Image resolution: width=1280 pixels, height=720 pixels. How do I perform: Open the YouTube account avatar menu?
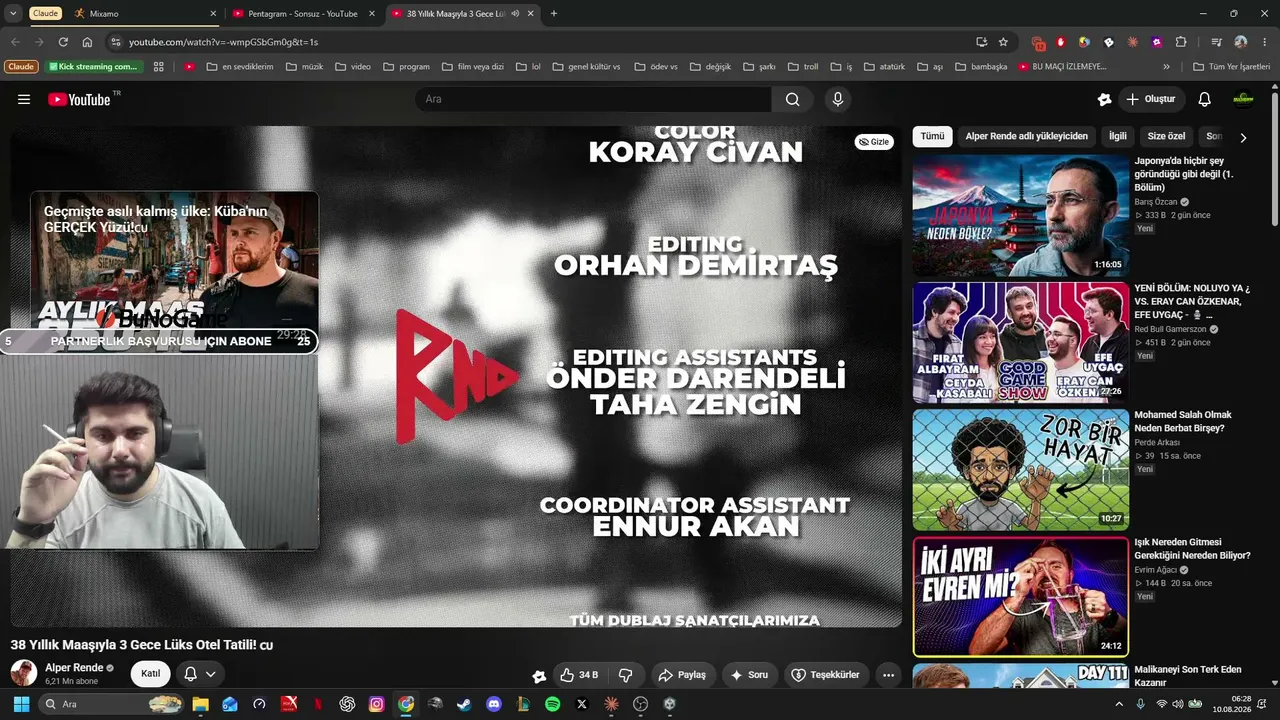[x=1243, y=99]
